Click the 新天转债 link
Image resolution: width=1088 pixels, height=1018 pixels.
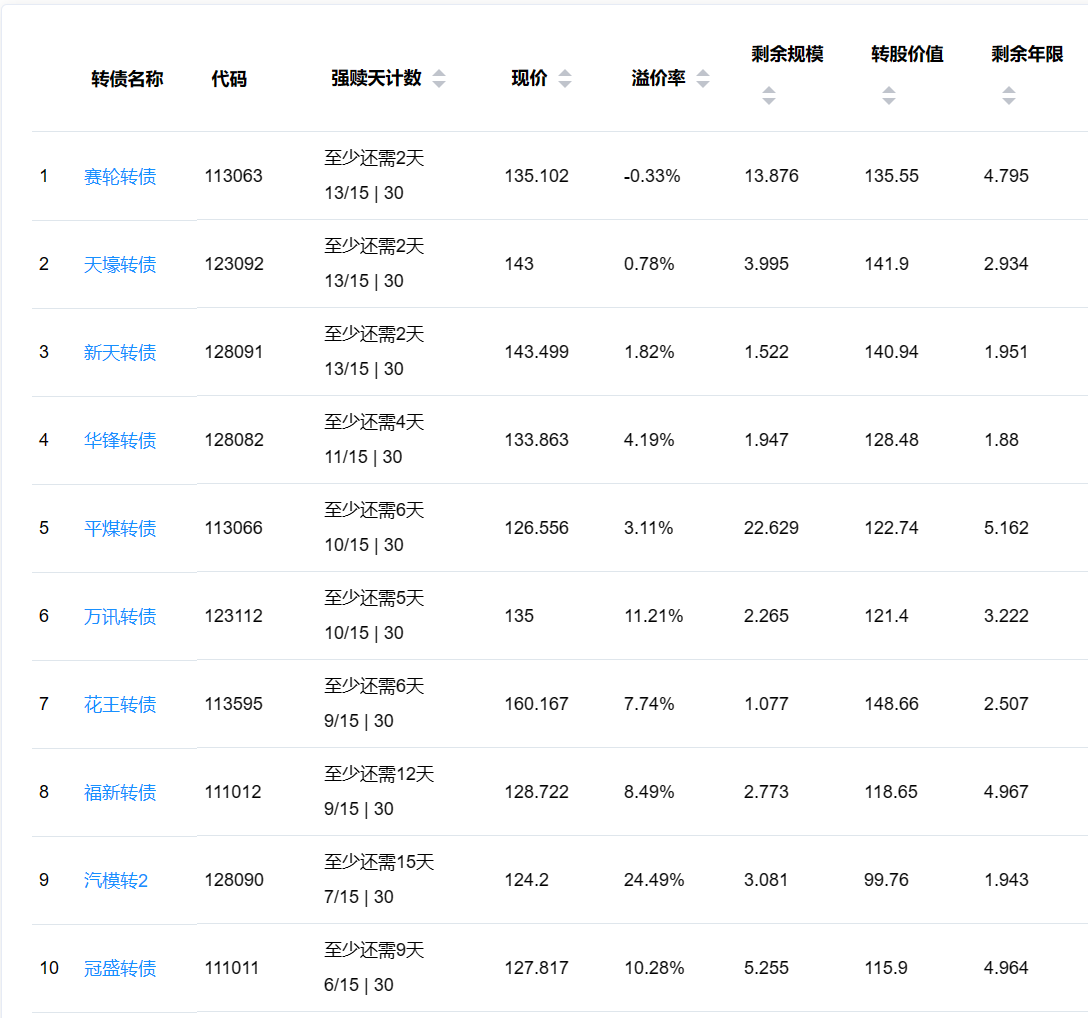(120, 353)
